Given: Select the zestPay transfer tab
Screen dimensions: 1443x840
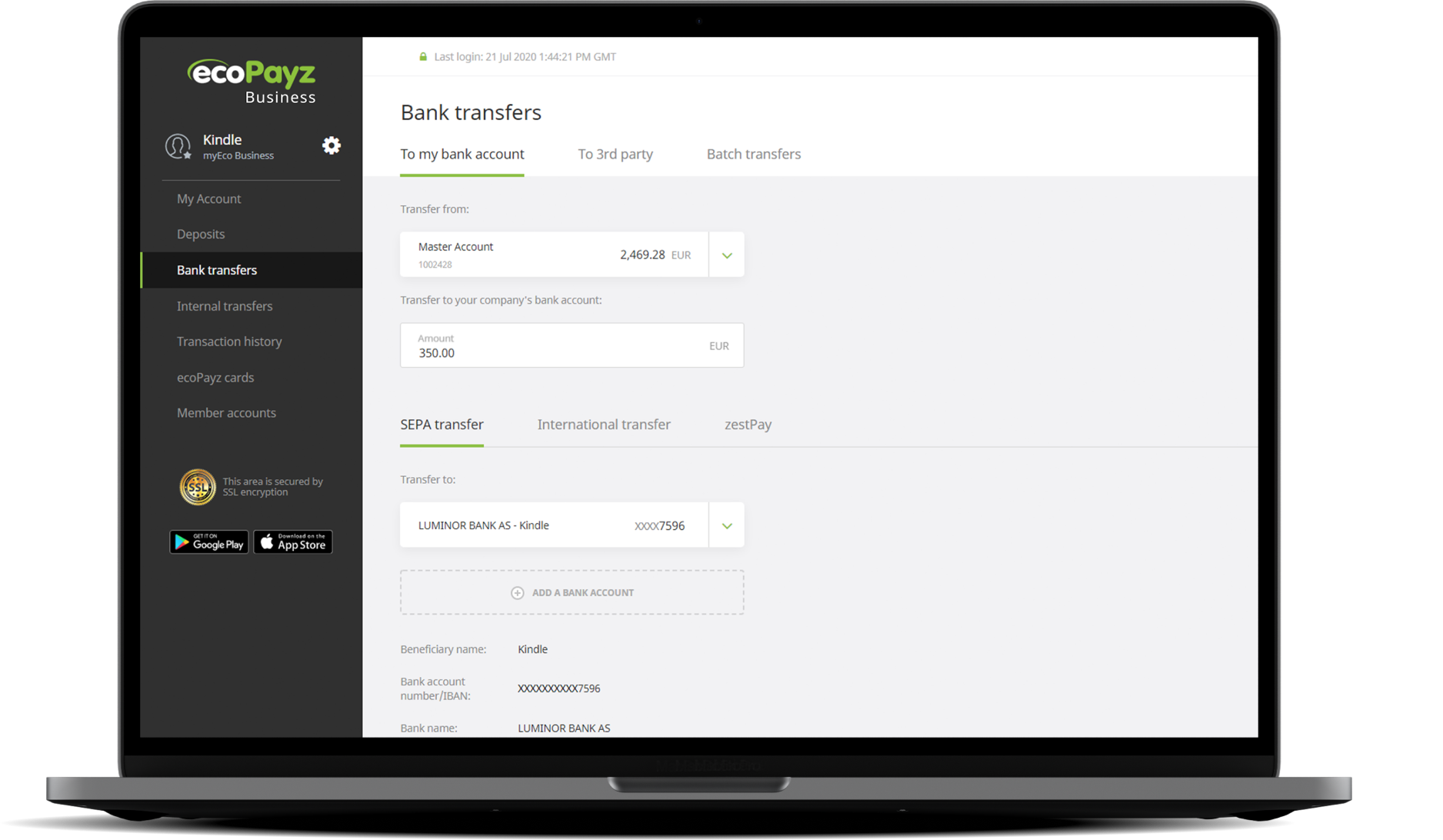Looking at the screenshot, I should (748, 425).
